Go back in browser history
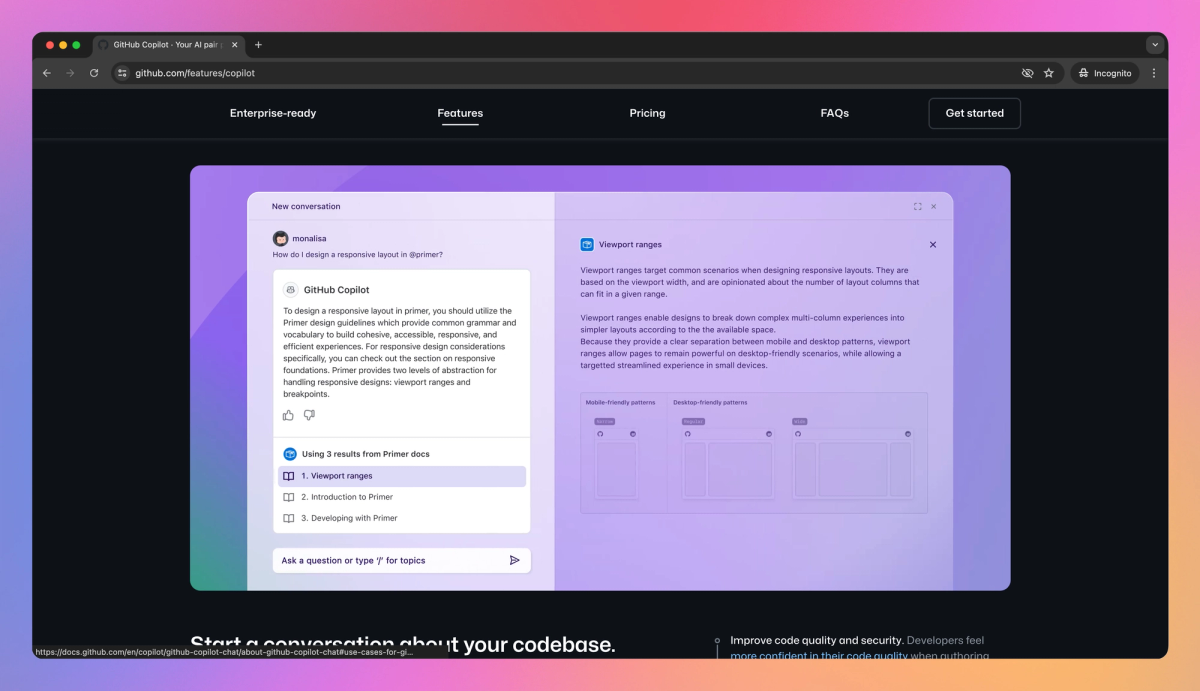Screen dimensions: 1200x691 click(x=47, y=73)
